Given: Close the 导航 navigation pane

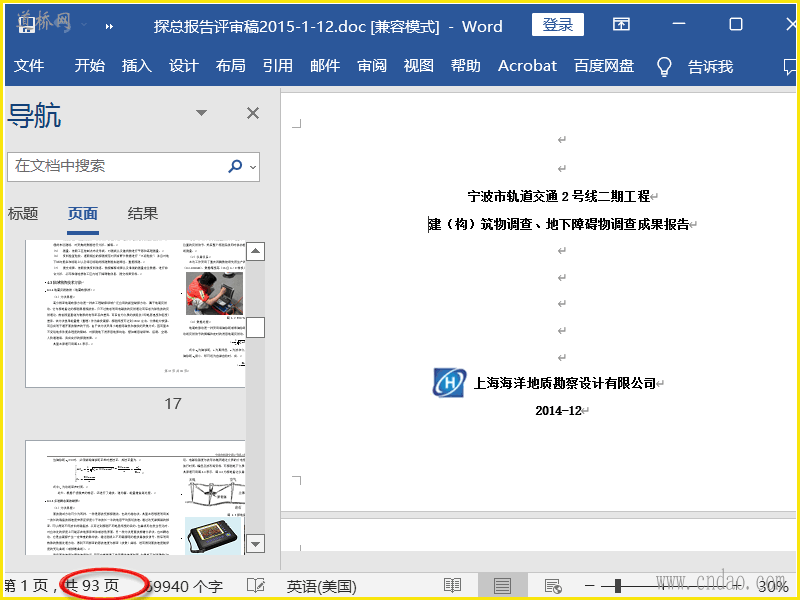Looking at the screenshot, I should click(253, 113).
